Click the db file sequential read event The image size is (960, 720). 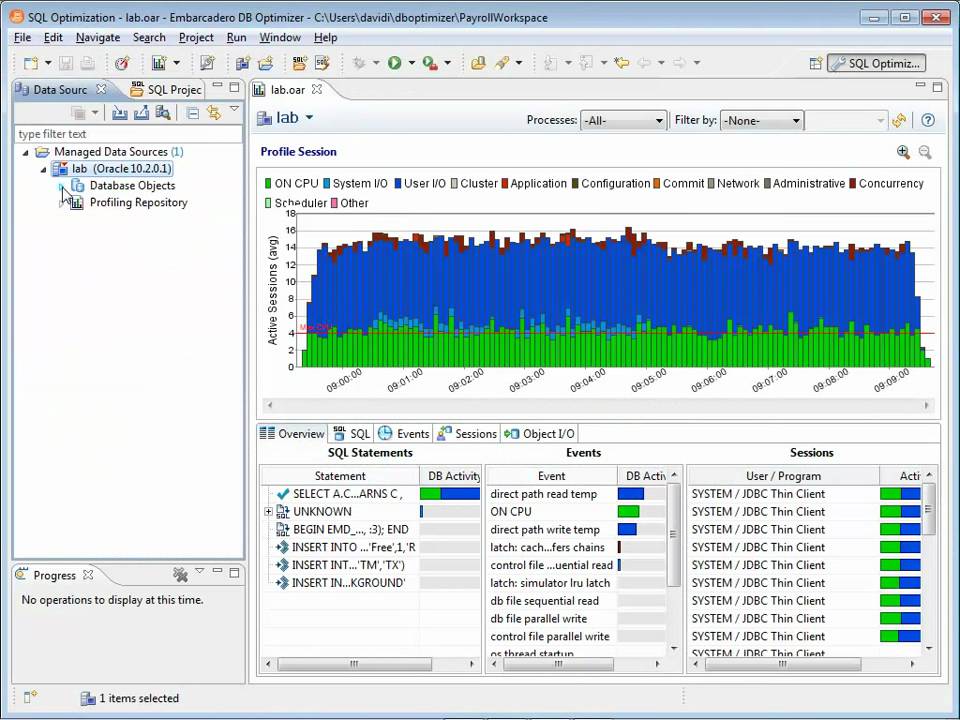coord(544,601)
